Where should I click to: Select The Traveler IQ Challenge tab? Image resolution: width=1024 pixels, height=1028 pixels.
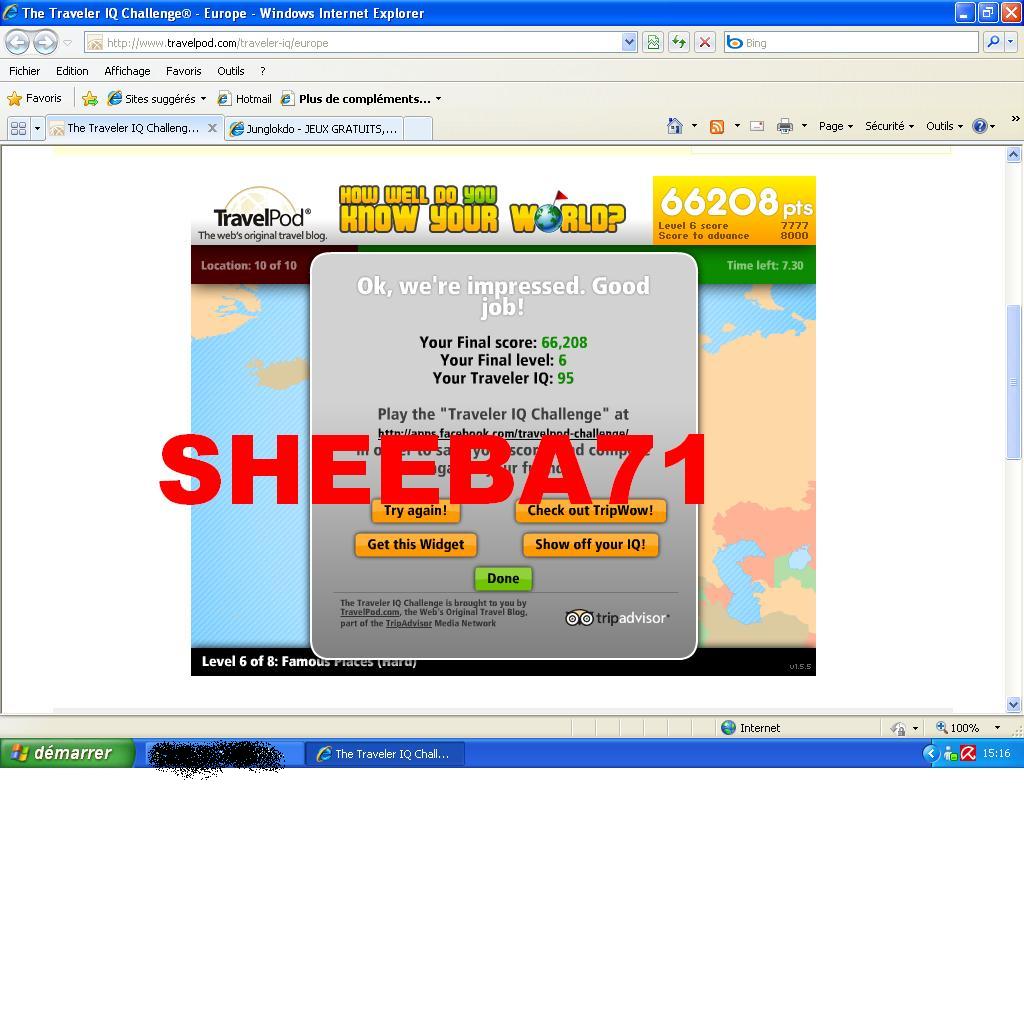(133, 128)
